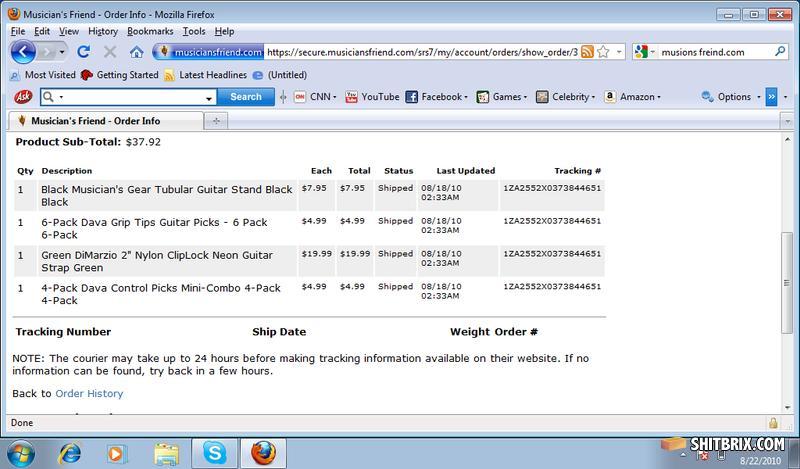Viewport: 800px width, 469px height.
Task: Open the File menu
Action: (x=18, y=31)
